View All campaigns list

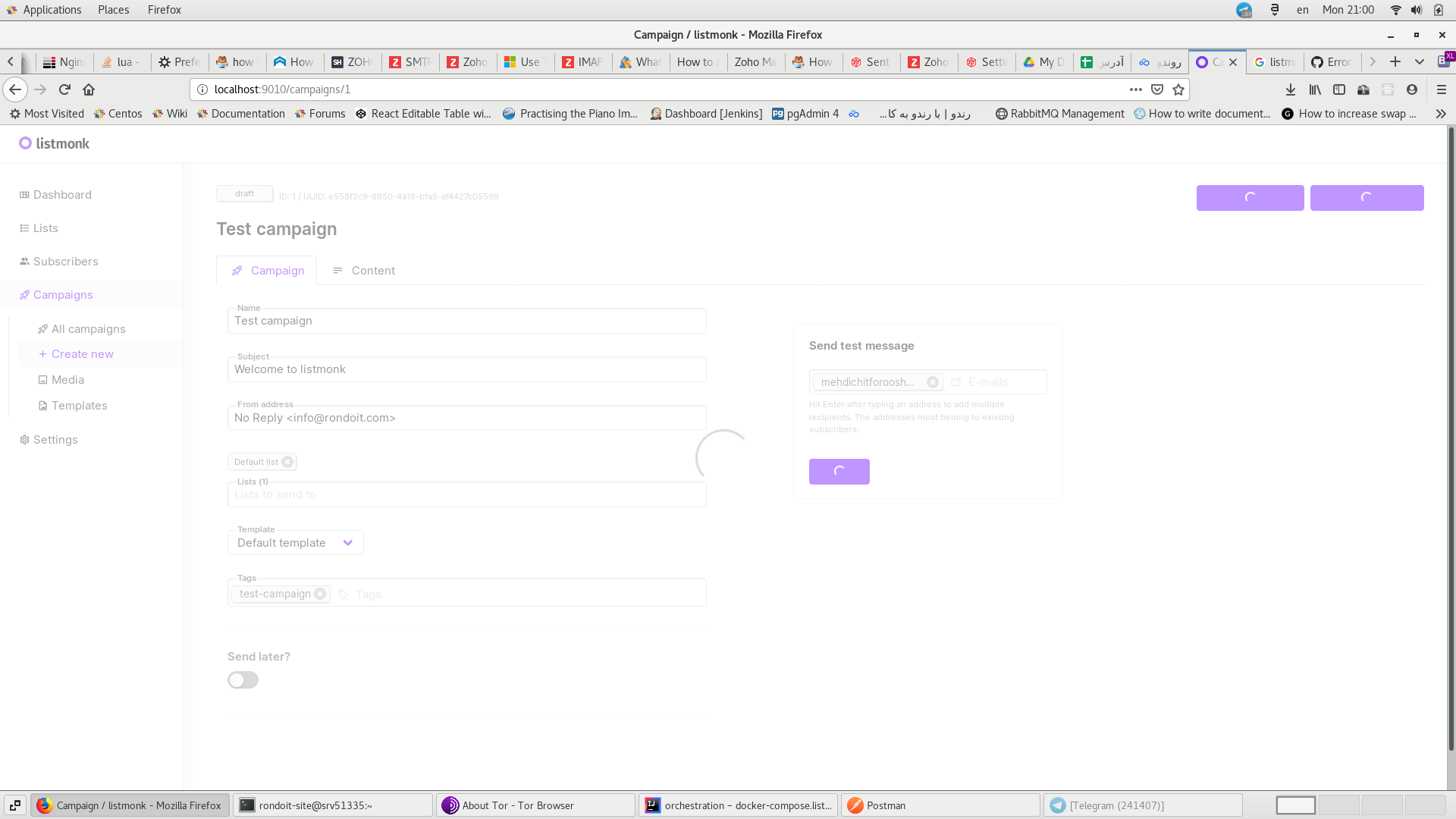click(x=88, y=328)
